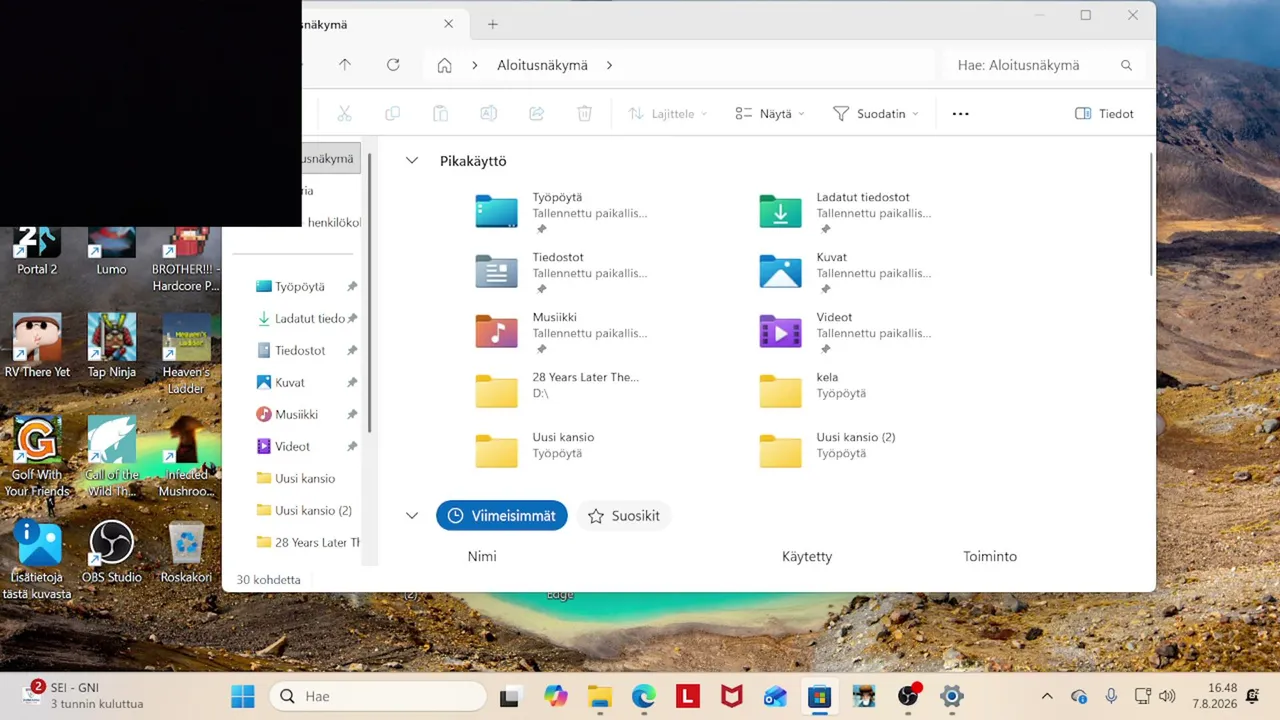Click the navigation pane vertical scrollbar
Viewport: 1280px width, 720px height.
(x=370, y=292)
